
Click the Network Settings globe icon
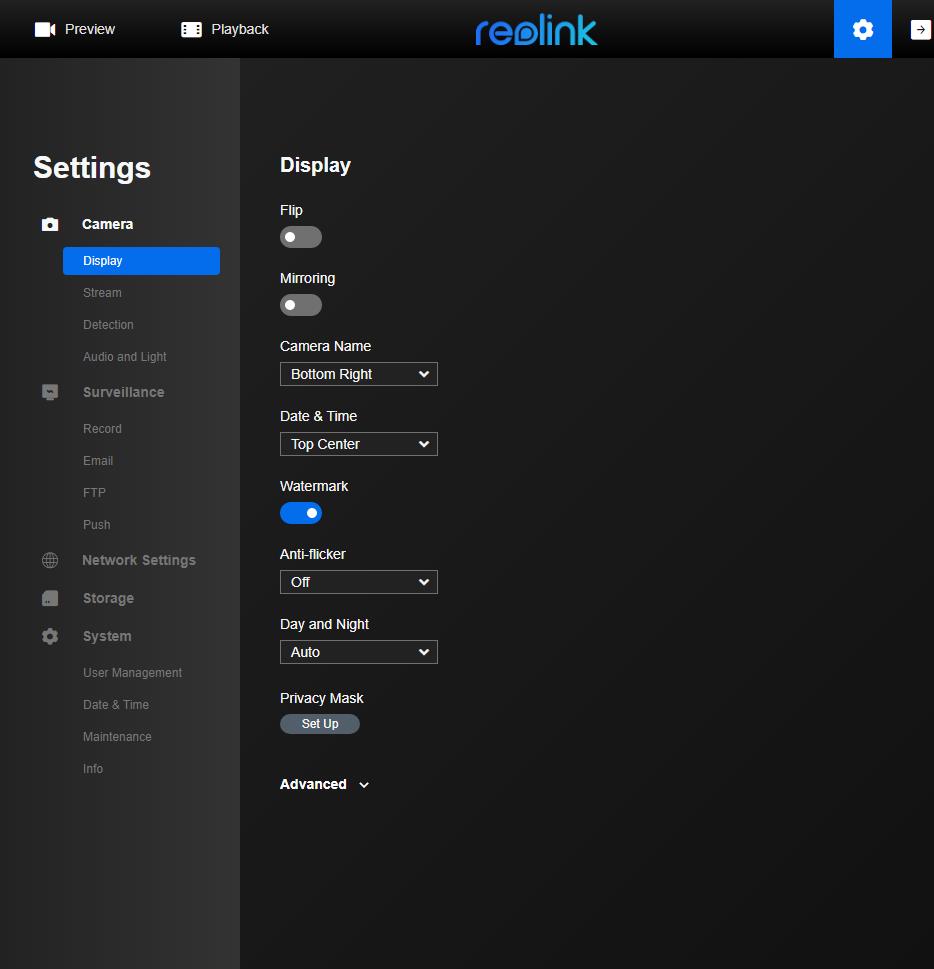(50, 561)
